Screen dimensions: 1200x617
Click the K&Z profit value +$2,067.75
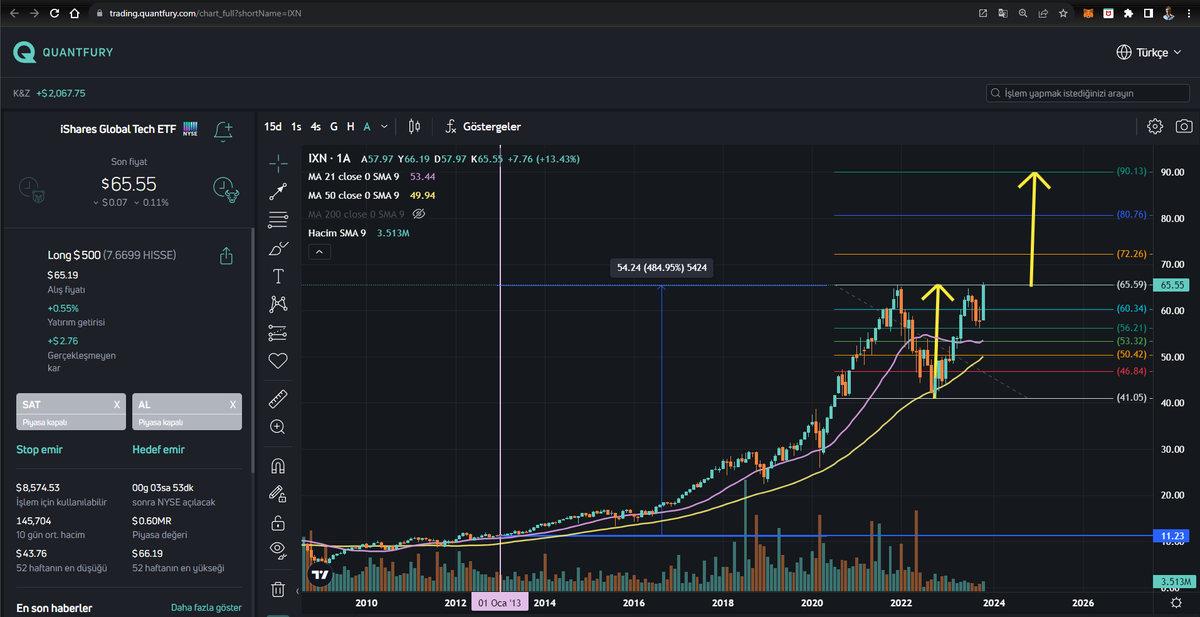[x=61, y=93]
